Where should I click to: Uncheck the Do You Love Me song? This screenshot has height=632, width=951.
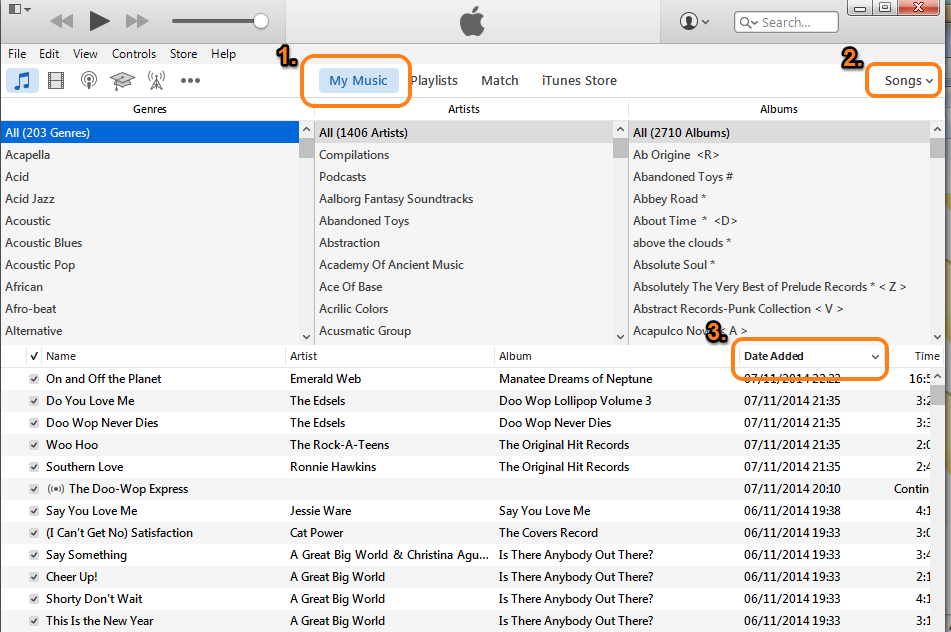34,401
